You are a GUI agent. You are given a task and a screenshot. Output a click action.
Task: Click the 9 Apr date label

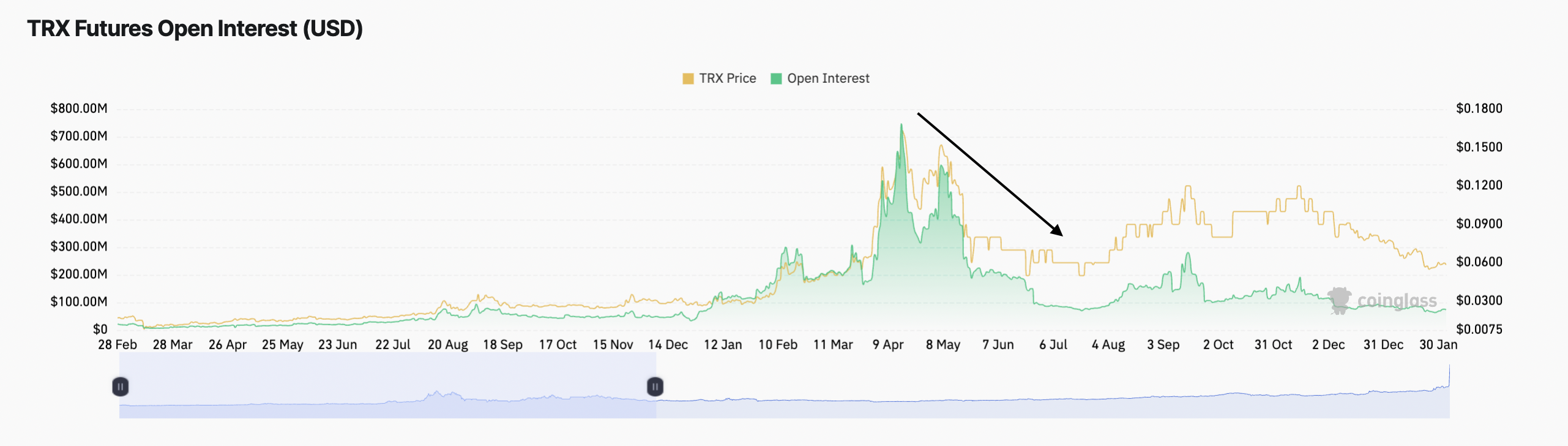tap(888, 345)
